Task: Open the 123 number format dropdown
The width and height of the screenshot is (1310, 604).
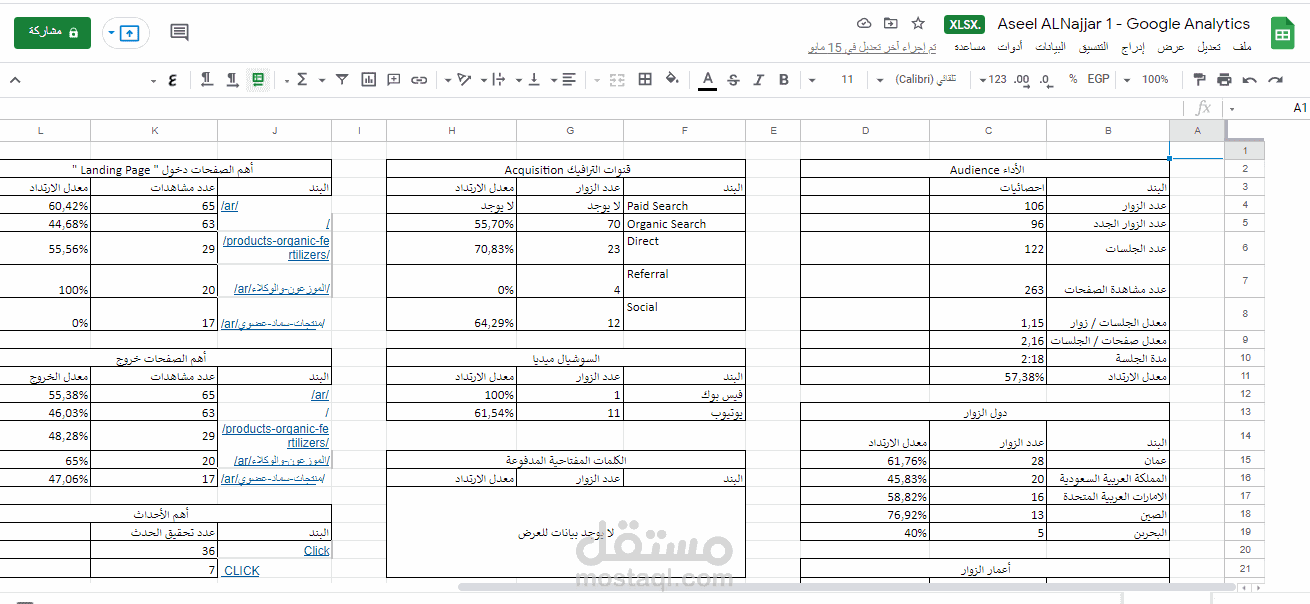Action: pyautogui.click(x=993, y=79)
